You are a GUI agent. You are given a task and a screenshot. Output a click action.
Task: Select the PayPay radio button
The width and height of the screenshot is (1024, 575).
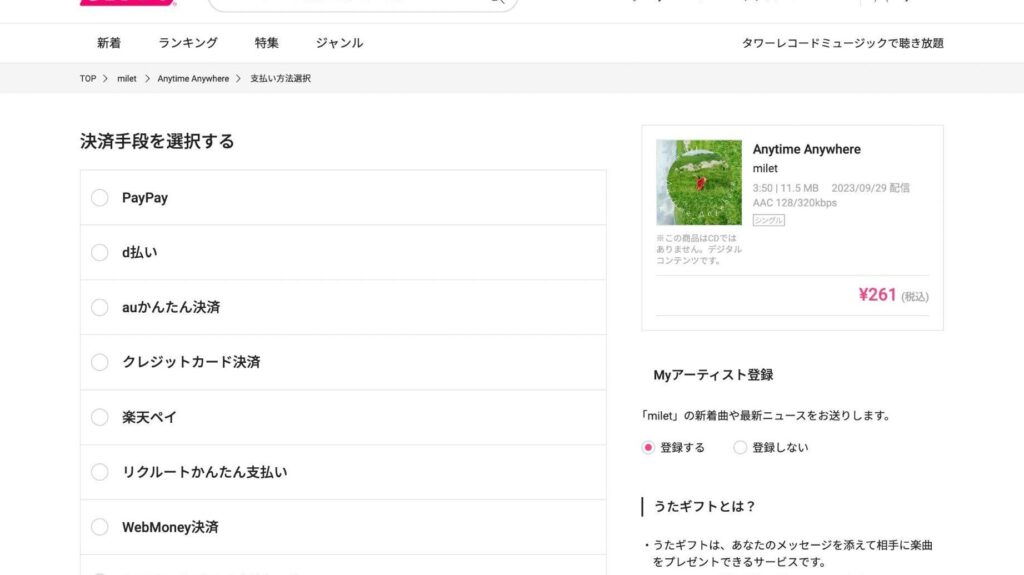(99, 197)
